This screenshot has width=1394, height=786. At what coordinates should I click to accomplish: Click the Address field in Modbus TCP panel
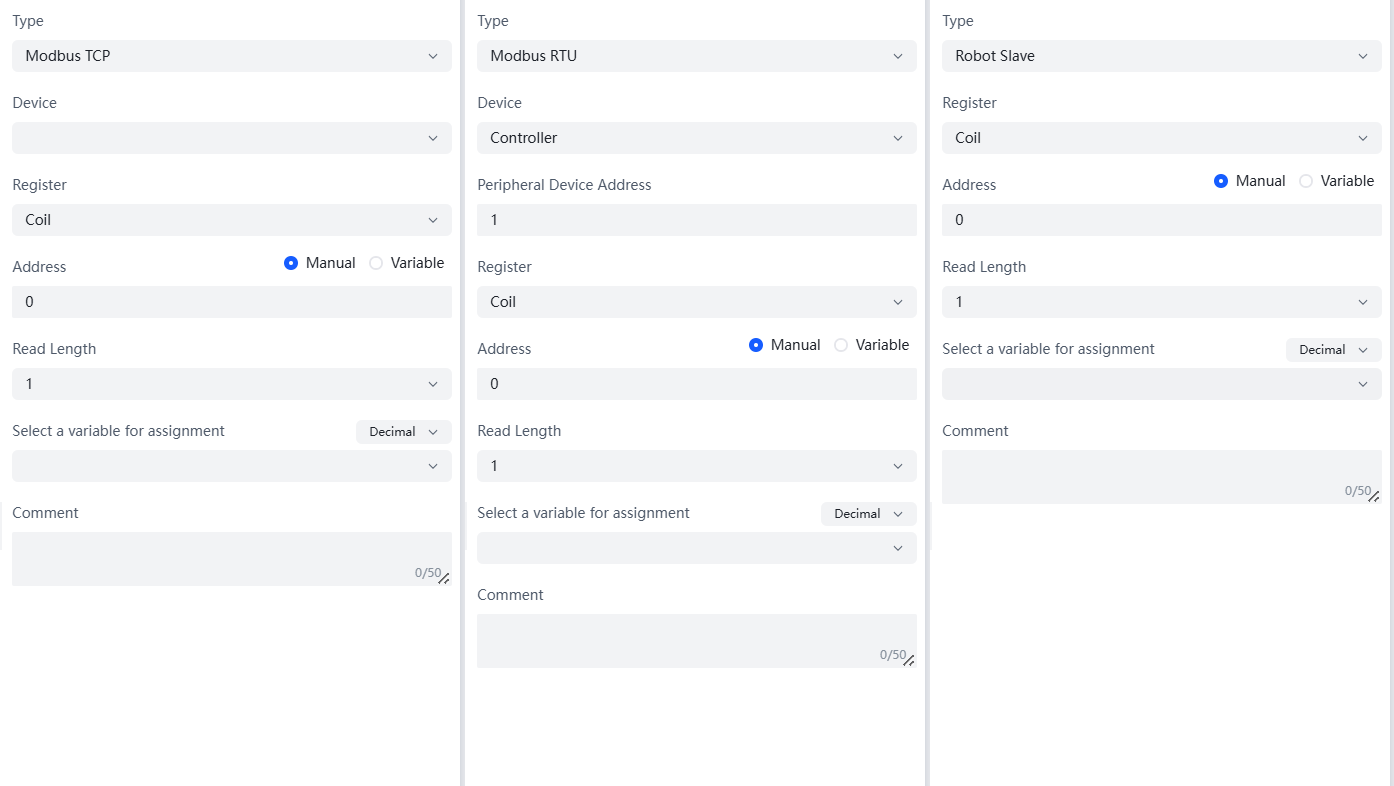pos(231,302)
